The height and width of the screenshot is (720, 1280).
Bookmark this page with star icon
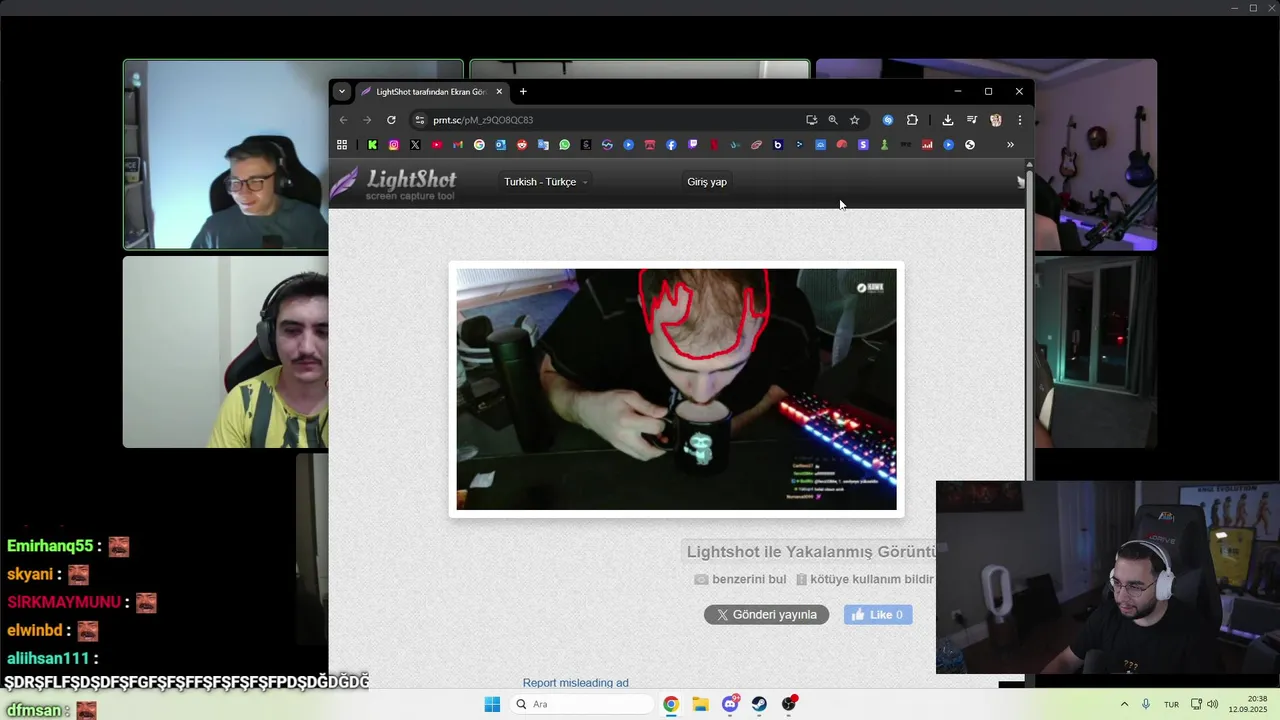854,120
